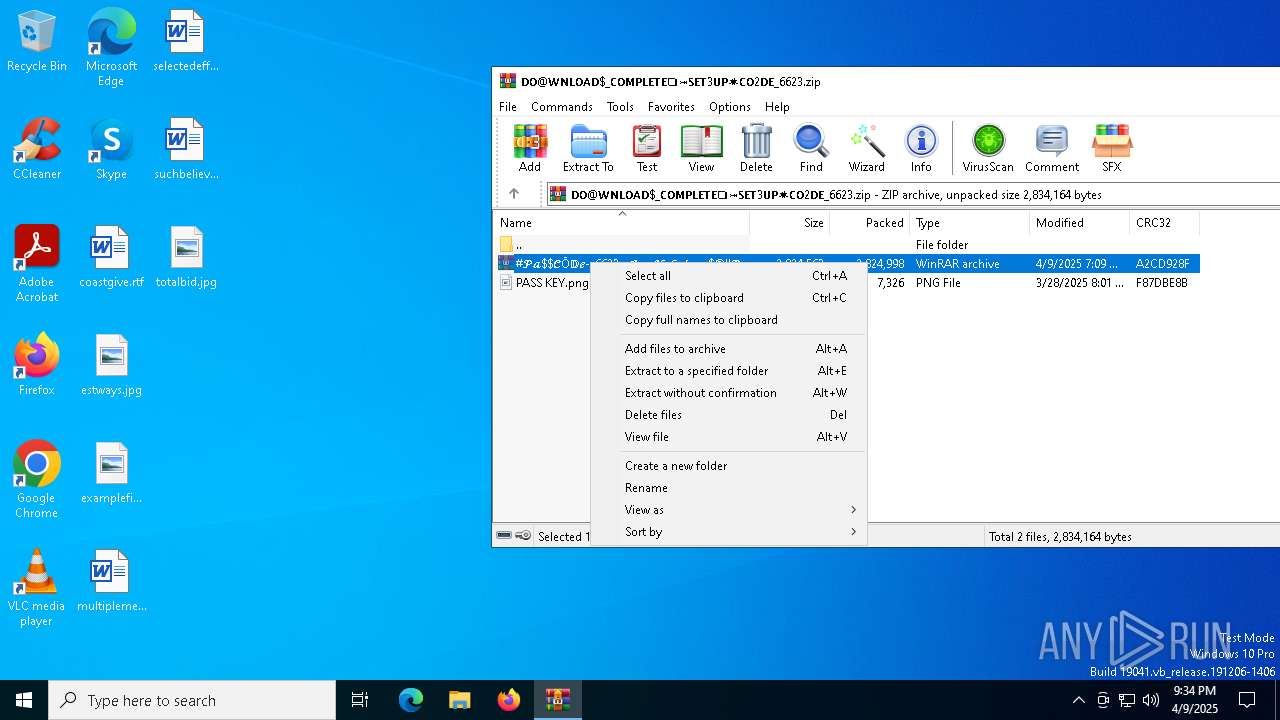Choose Copy full names to clipboard
The image size is (1280, 720).
pos(729,320)
